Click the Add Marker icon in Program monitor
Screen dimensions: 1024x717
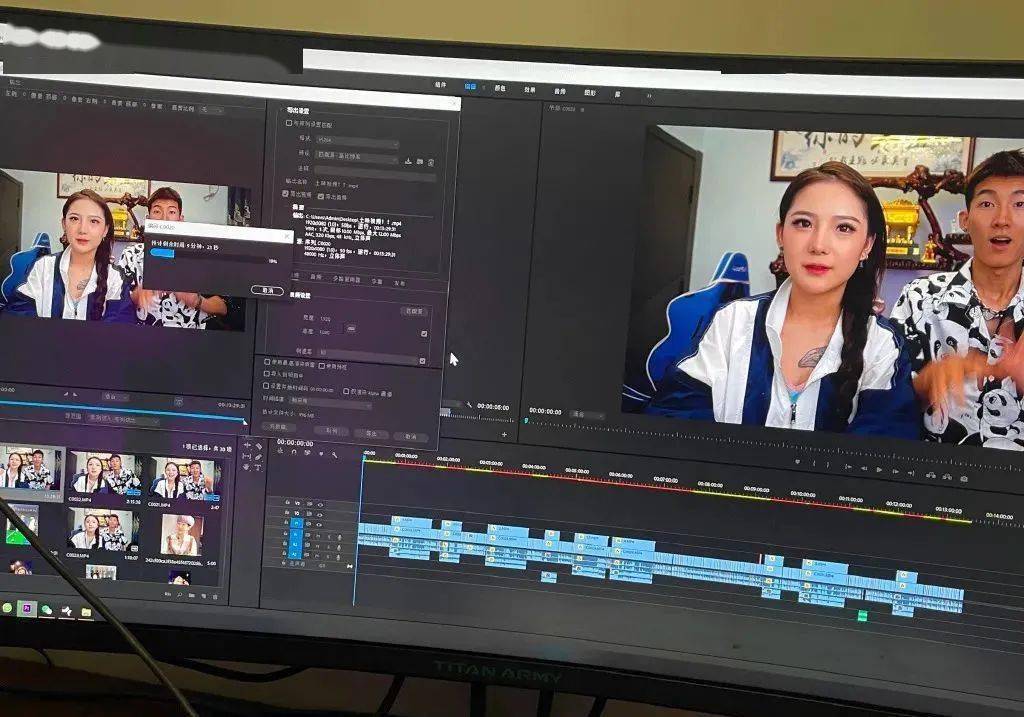point(797,461)
